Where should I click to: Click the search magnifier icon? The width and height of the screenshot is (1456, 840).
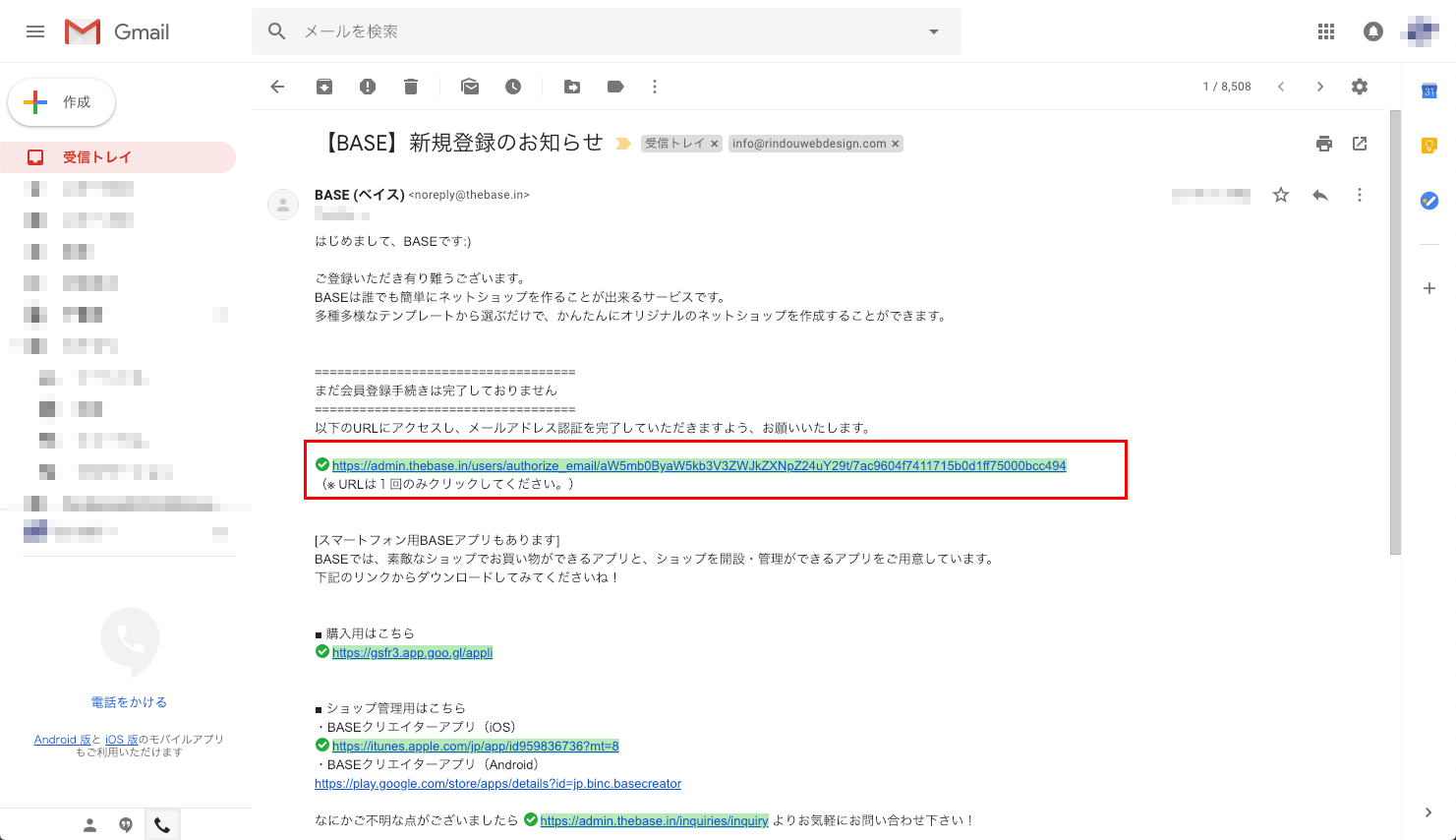pos(277,31)
